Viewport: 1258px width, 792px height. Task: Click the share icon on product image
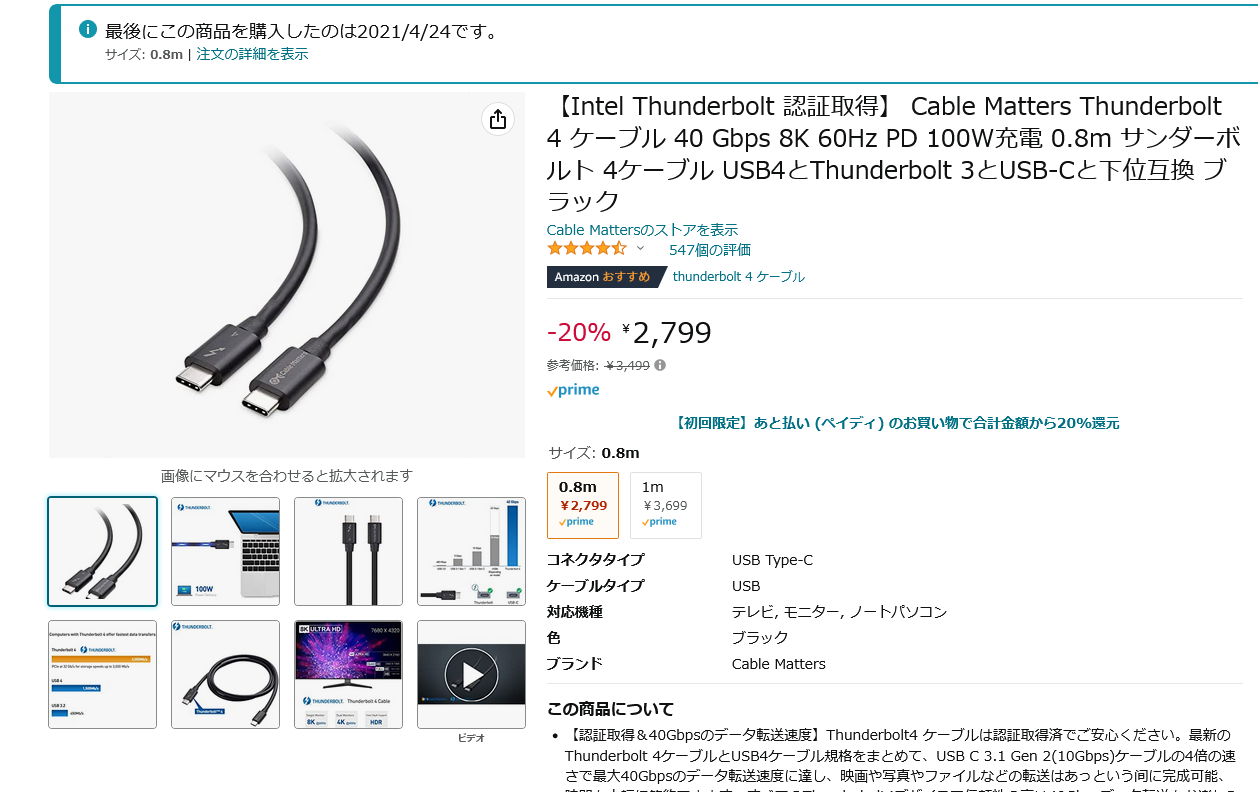coord(498,119)
